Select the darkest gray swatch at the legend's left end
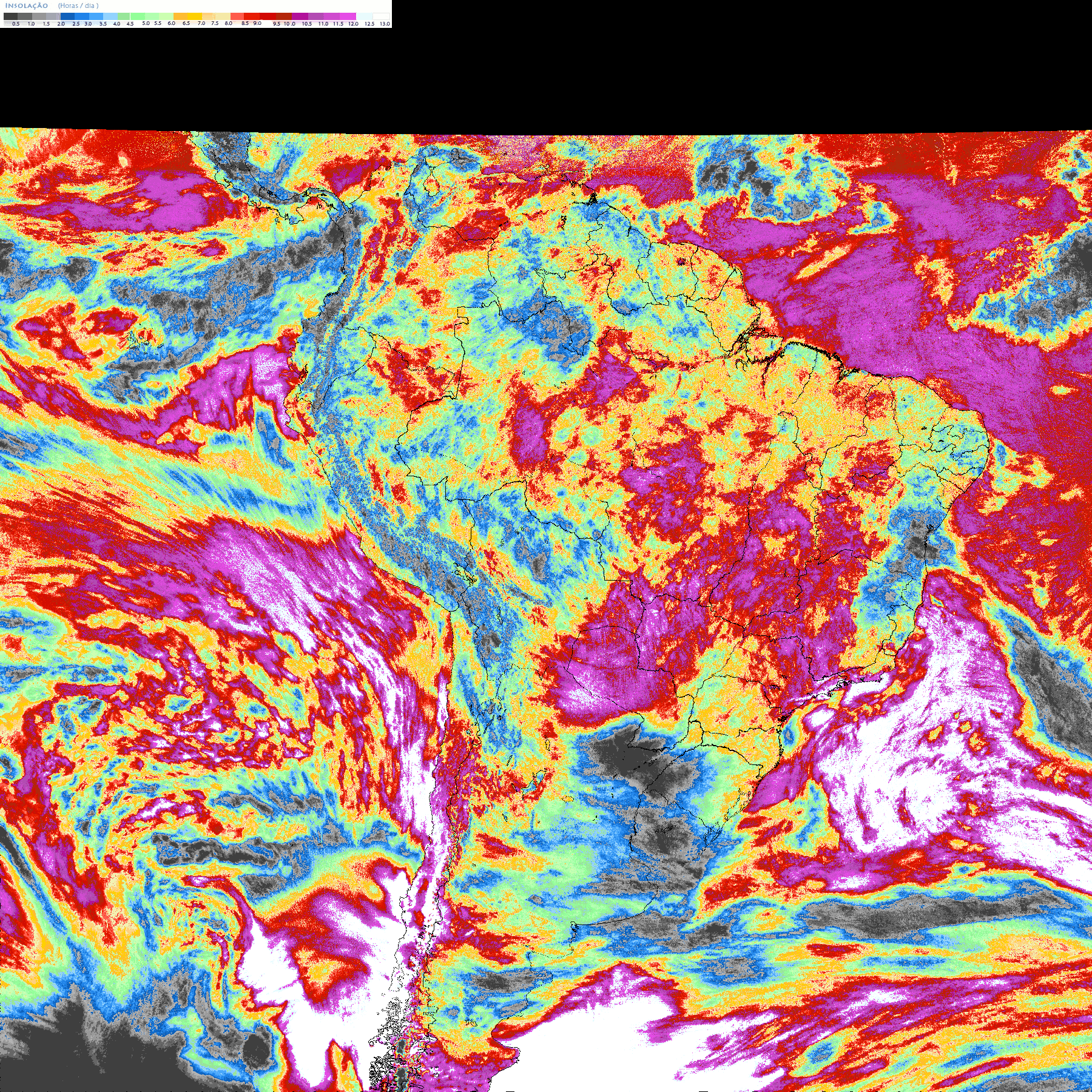Screen dimensions: 1092x1092 pos(10,16)
